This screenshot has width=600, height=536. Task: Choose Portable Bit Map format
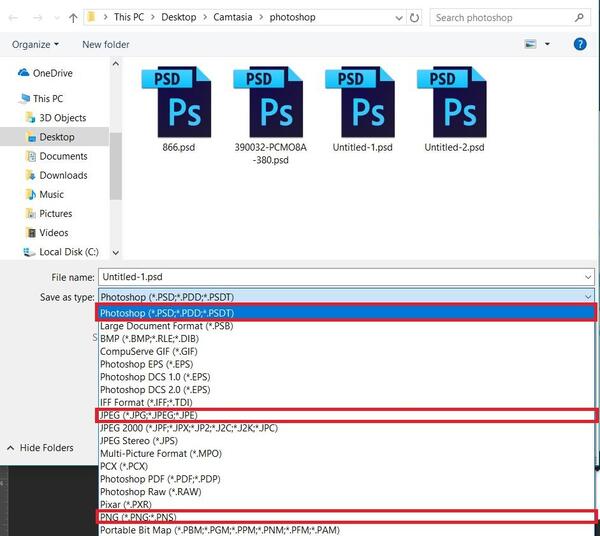(346, 530)
